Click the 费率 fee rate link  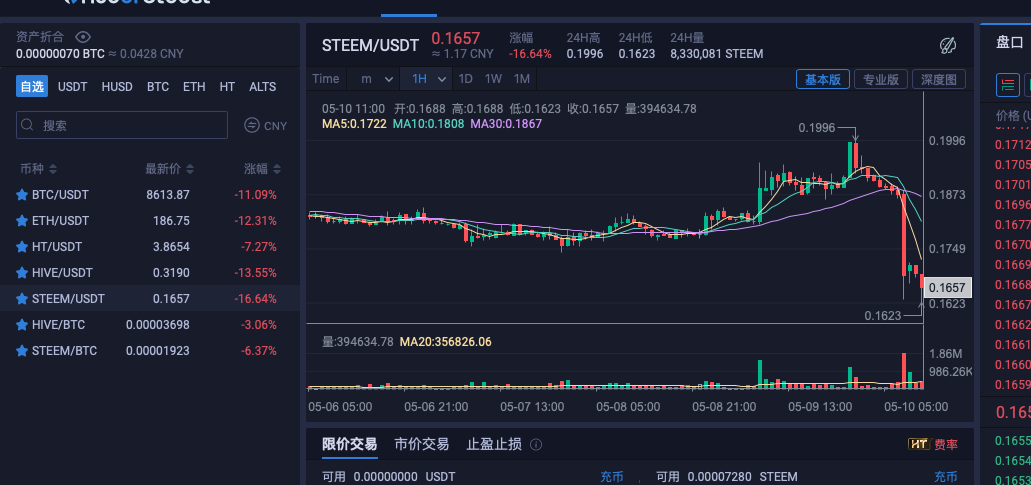click(x=946, y=445)
